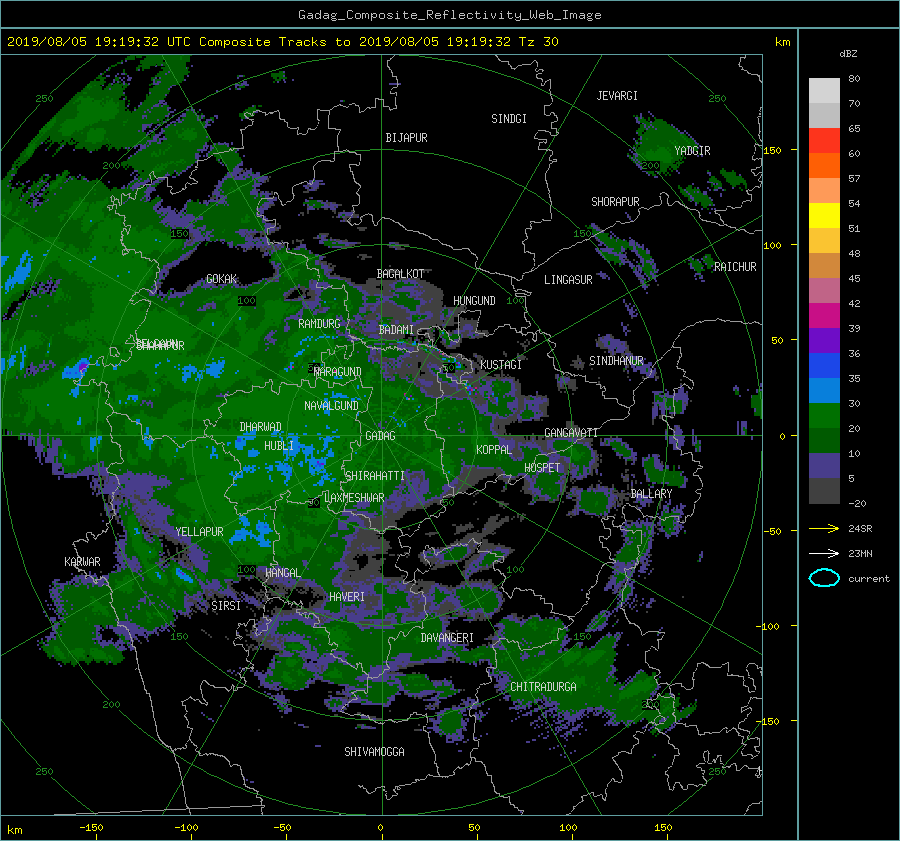
Task: Pick the light gray 70-80 dBZ swatch
Action: pyautogui.click(x=824, y=90)
